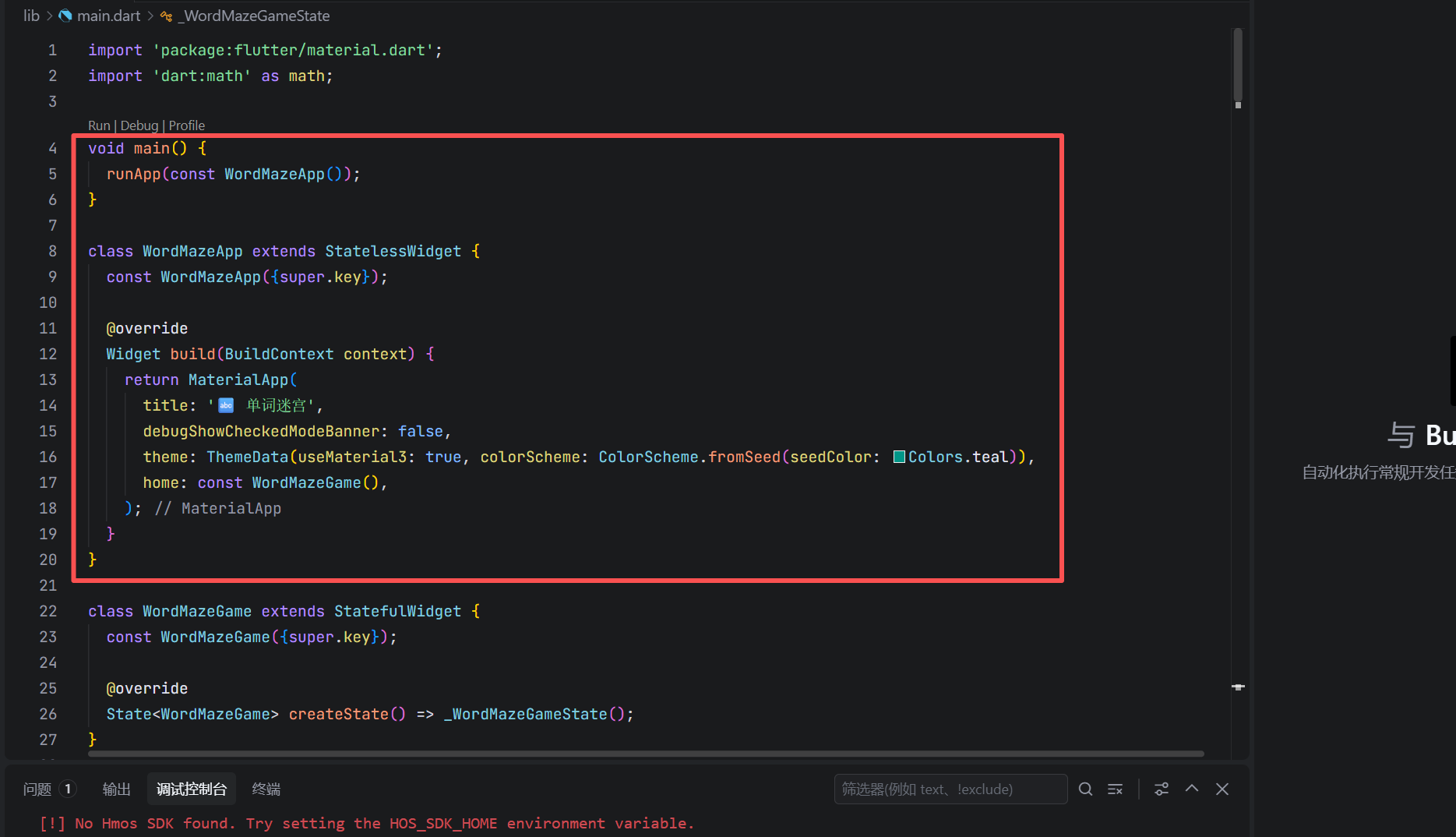1456x837 pixels.
Task: Click debugShowCheckedModeBanner on line 15
Action: [261, 431]
